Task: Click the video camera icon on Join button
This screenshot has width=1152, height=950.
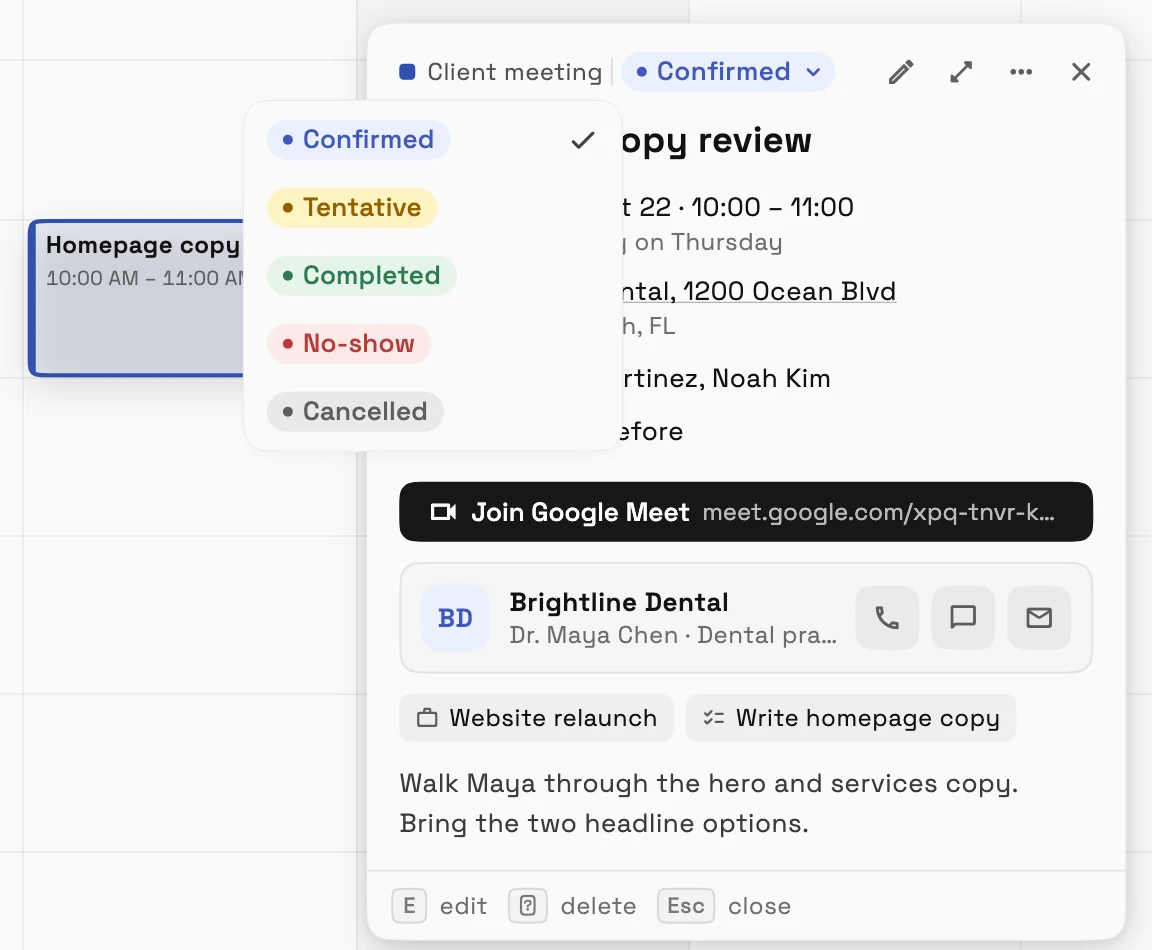Action: pos(443,512)
